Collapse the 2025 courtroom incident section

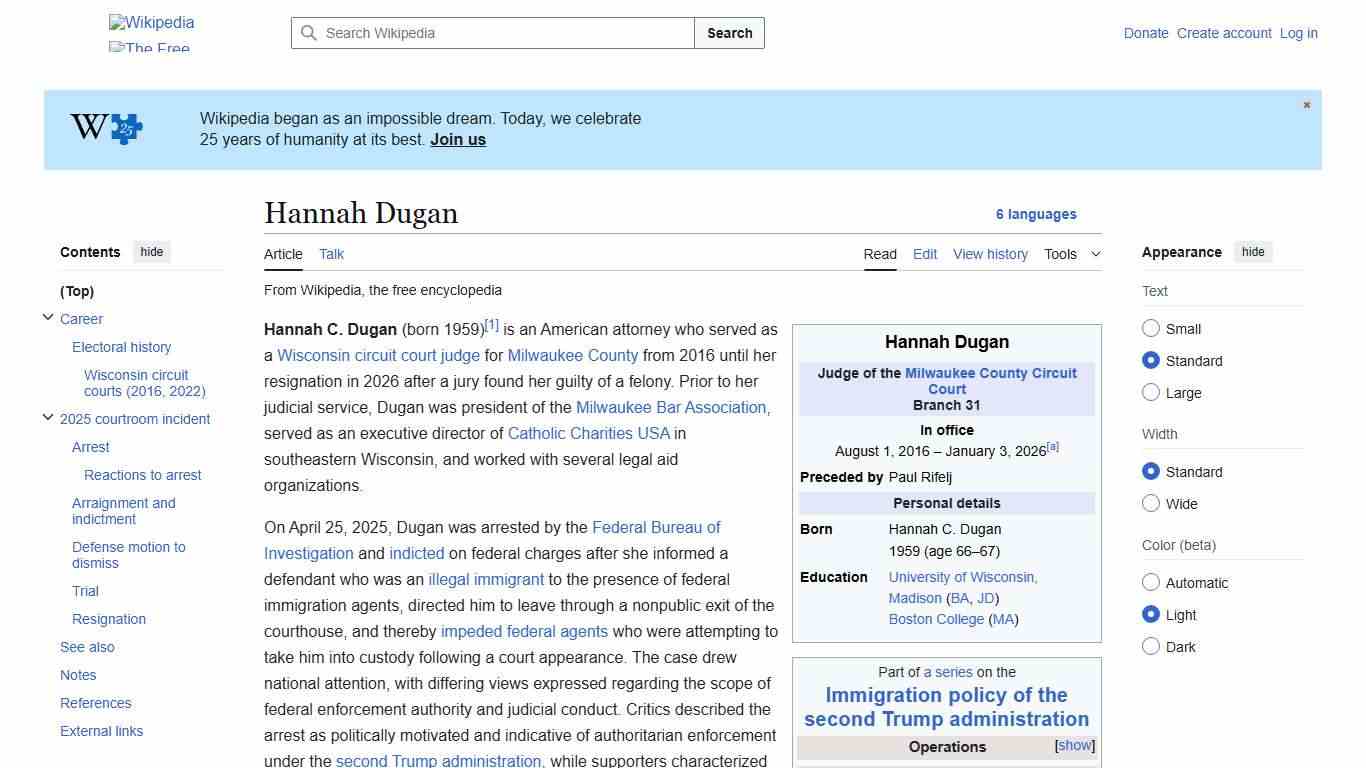tap(48, 417)
